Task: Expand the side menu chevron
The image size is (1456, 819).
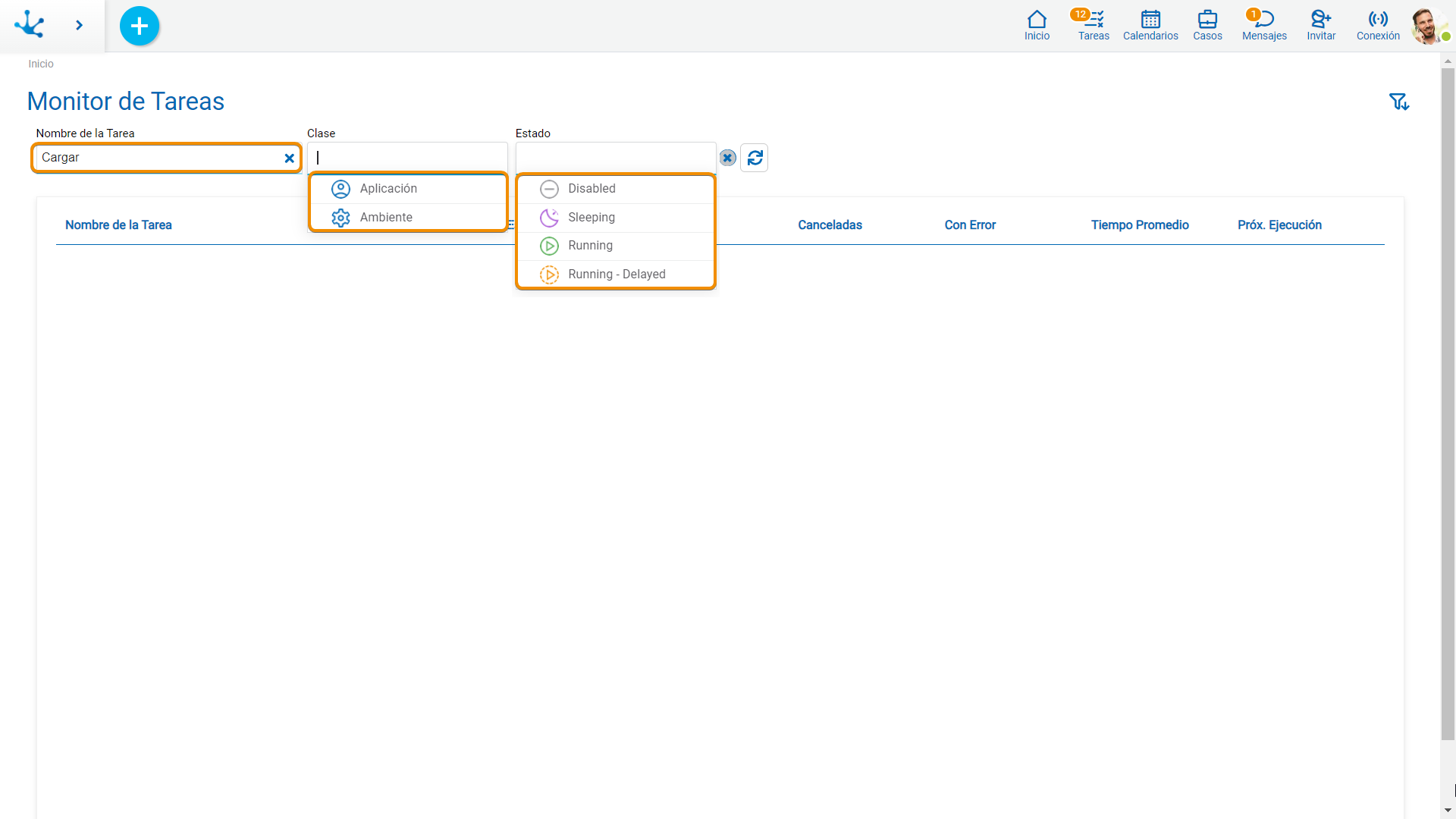Action: tap(79, 25)
